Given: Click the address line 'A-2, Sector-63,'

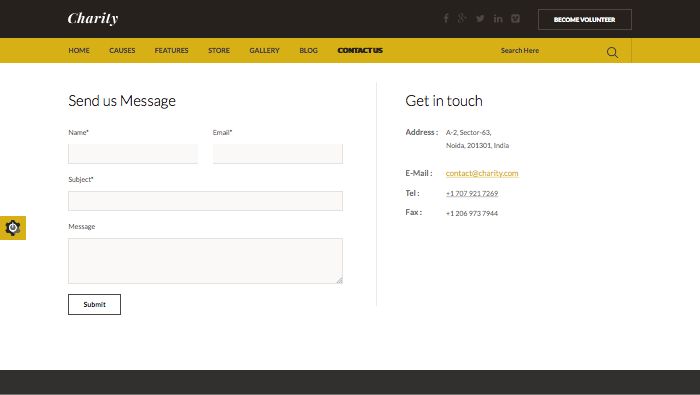Looking at the screenshot, I should pyautogui.click(x=468, y=133).
